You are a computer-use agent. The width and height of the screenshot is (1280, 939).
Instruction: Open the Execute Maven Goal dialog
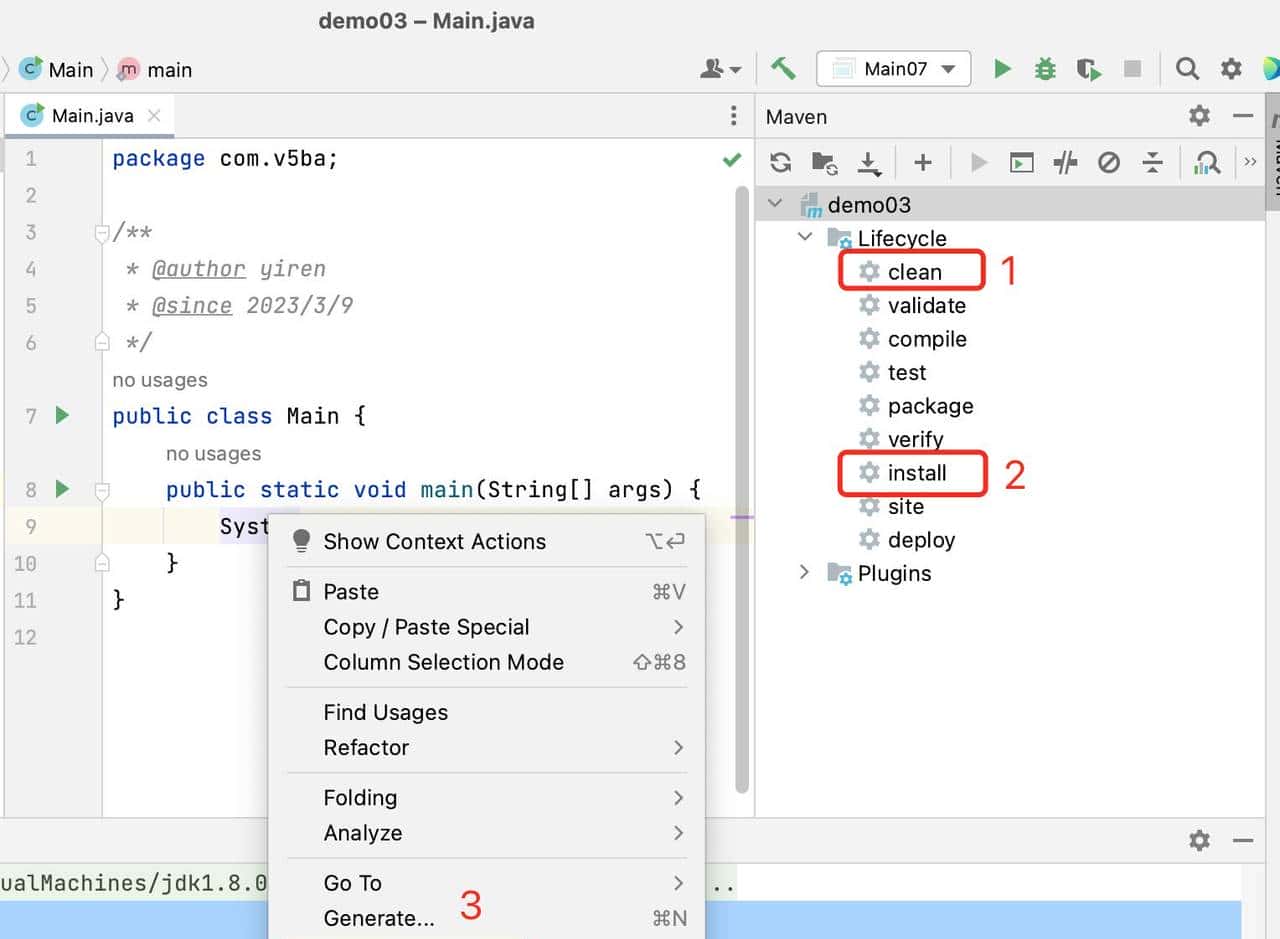pos(1021,163)
